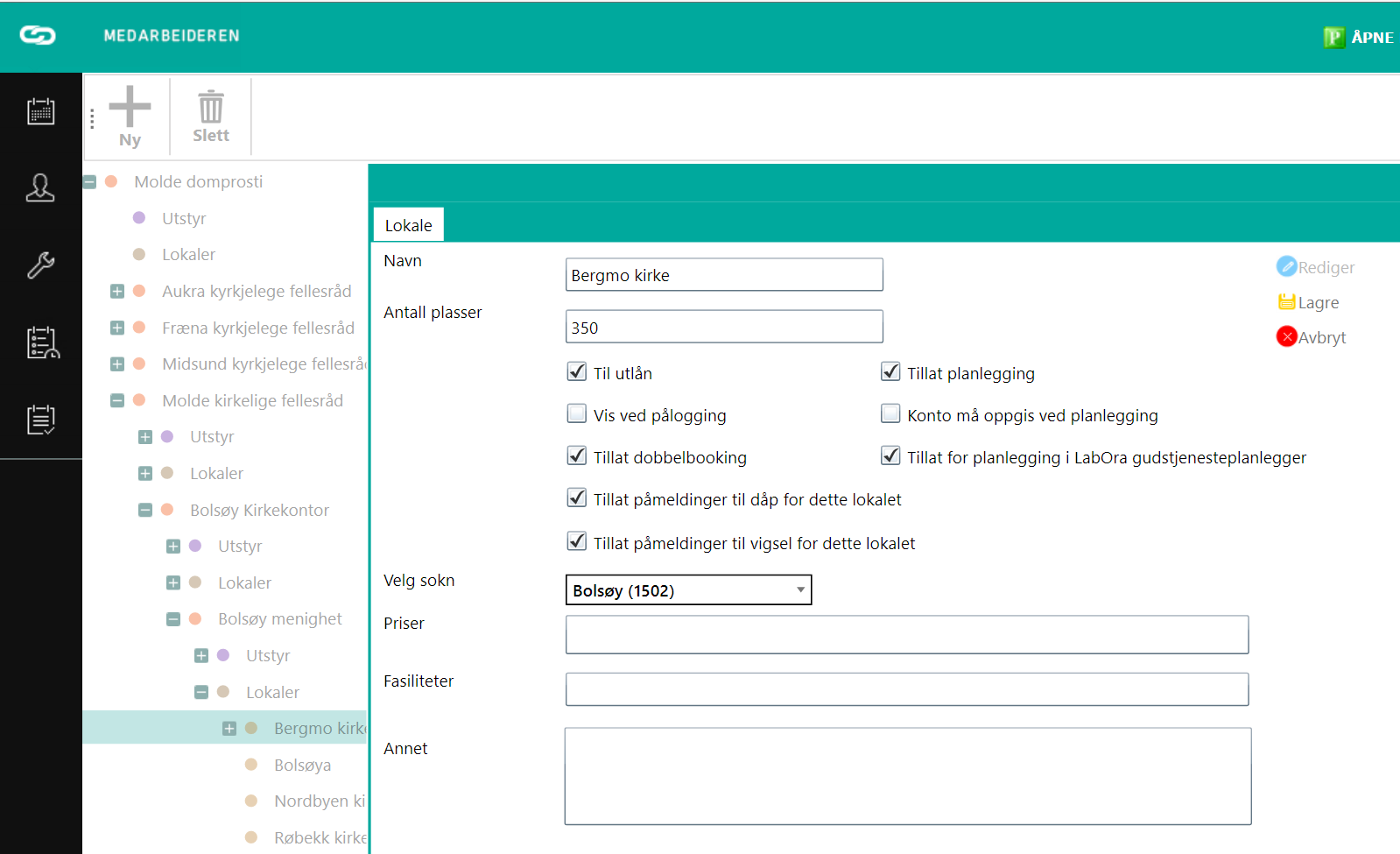The height and width of the screenshot is (854, 1400).
Task: Toggle the Tillat planlegging checkbox
Action: click(x=890, y=371)
